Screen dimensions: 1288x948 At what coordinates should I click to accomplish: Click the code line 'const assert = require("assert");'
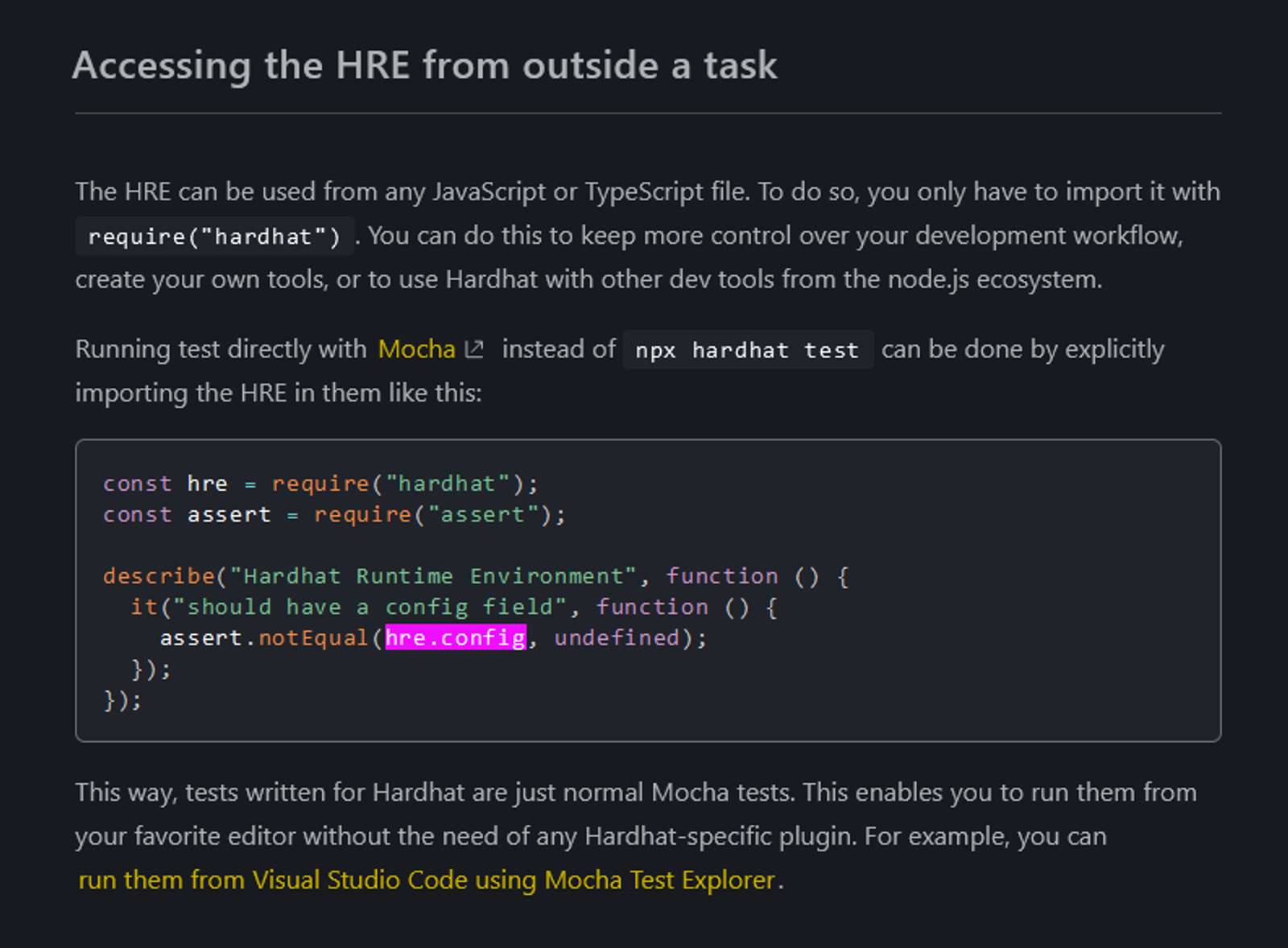[335, 514]
